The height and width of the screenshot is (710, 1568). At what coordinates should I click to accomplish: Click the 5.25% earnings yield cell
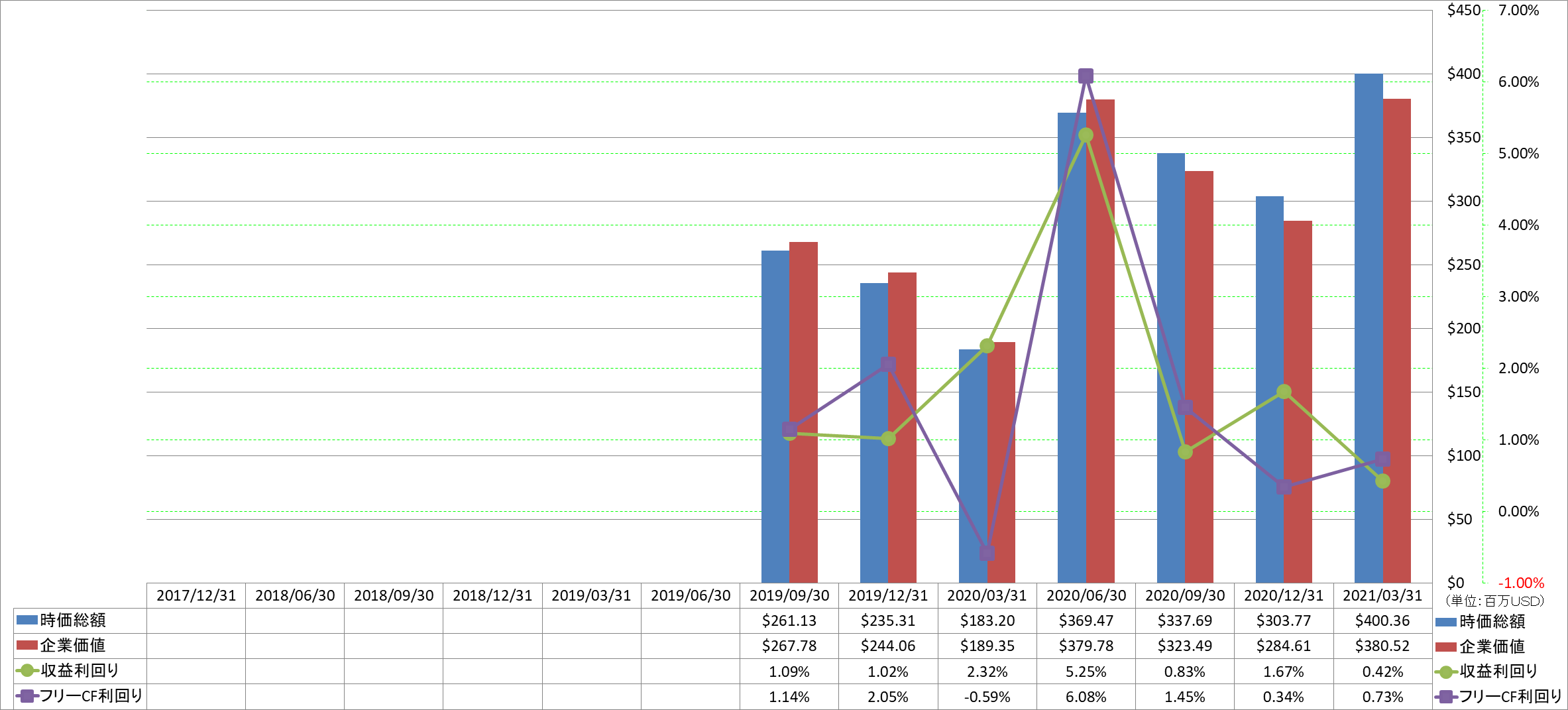pyautogui.click(x=1086, y=672)
